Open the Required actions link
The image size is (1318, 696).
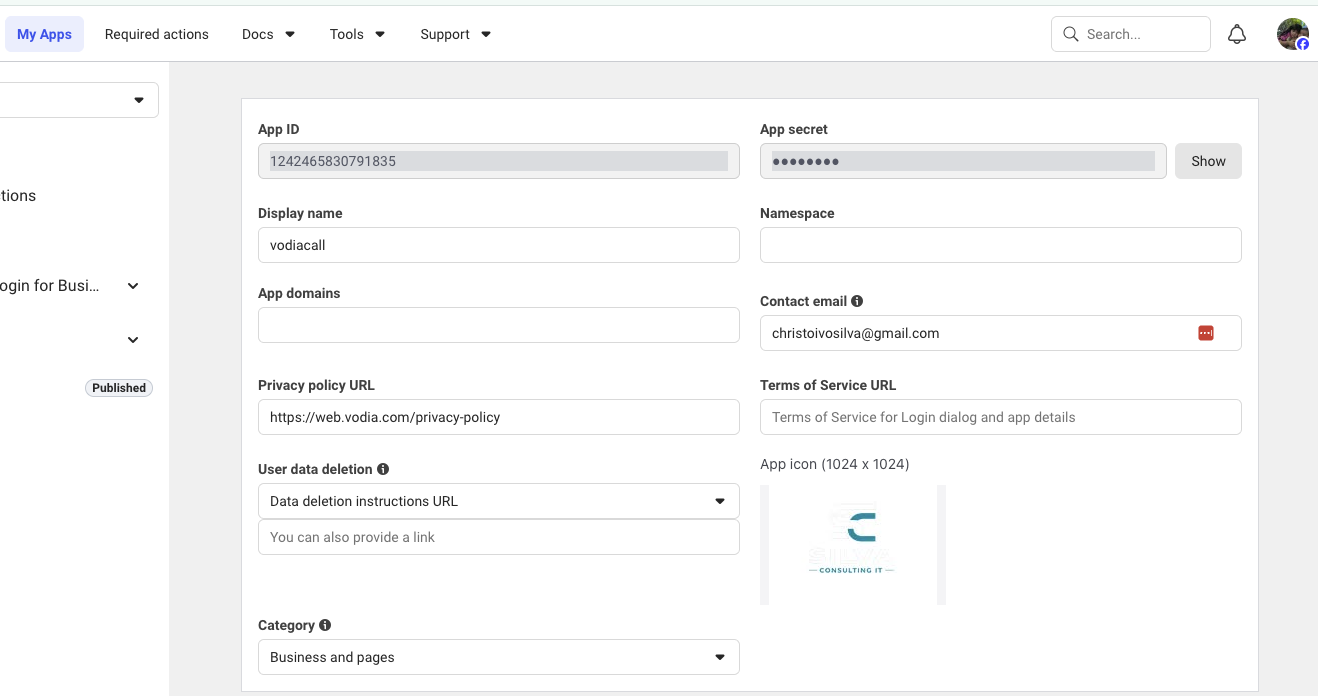click(x=157, y=34)
